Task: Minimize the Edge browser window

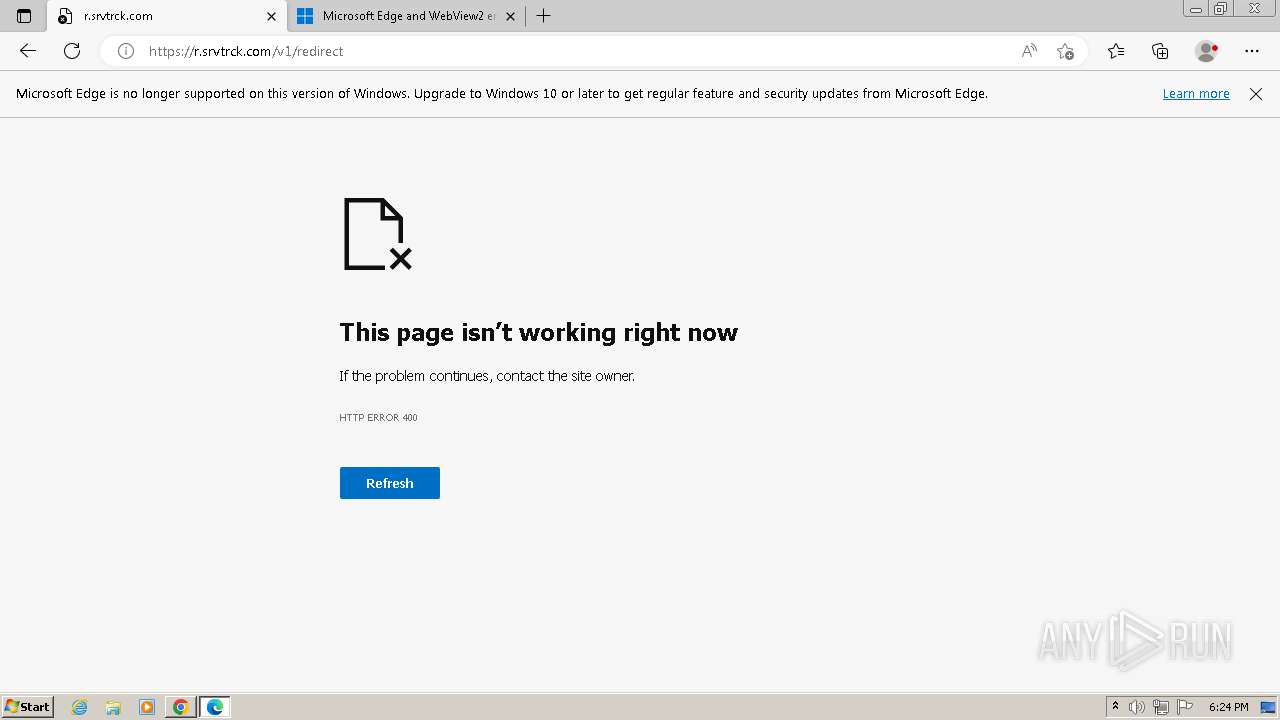Action: [1196, 9]
